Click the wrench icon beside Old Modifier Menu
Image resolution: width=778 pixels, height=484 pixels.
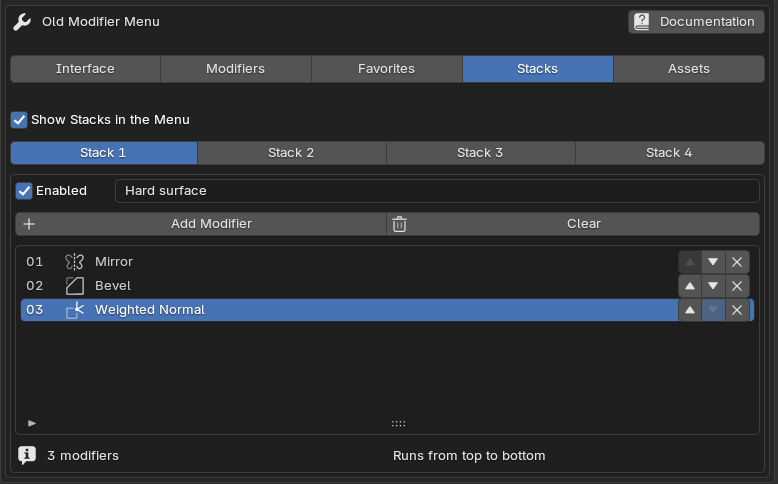(x=22, y=22)
